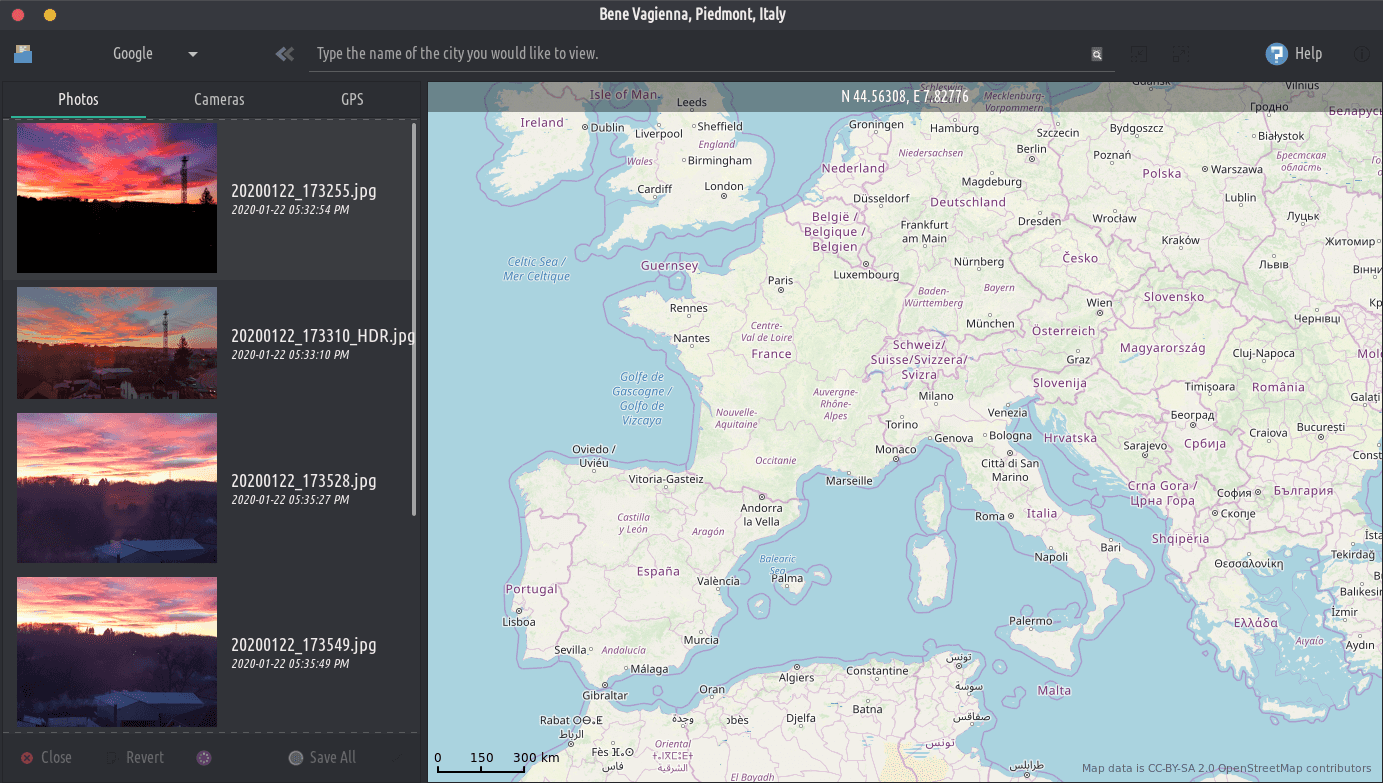The height and width of the screenshot is (783, 1383).
Task: Select thumbnail of 20200122_173549.jpg
Action: pos(117,652)
